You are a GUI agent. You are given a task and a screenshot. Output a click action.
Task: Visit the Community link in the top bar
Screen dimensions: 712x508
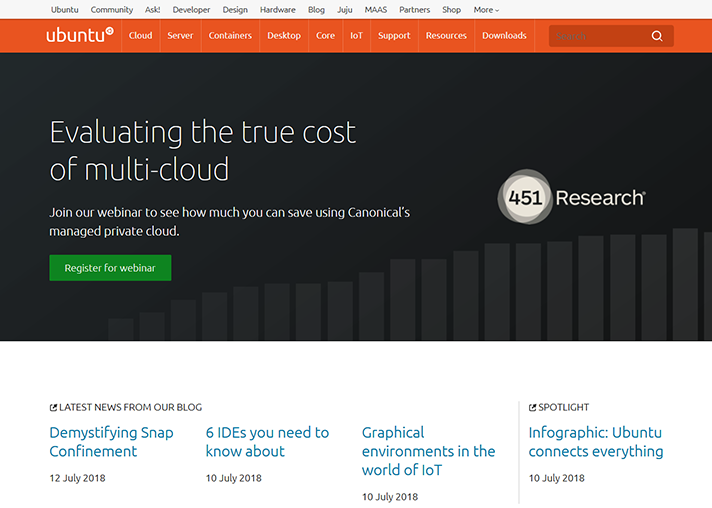coord(112,10)
